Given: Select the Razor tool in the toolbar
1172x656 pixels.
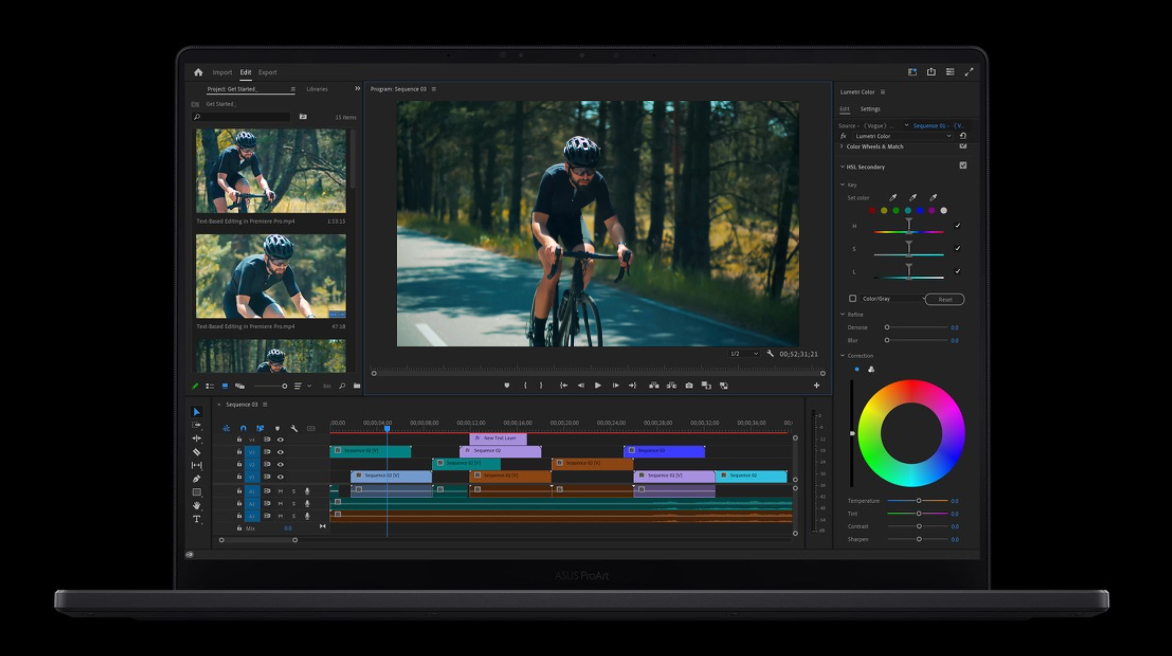Looking at the screenshot, I should pyautogui.click(x=196, y=452).
